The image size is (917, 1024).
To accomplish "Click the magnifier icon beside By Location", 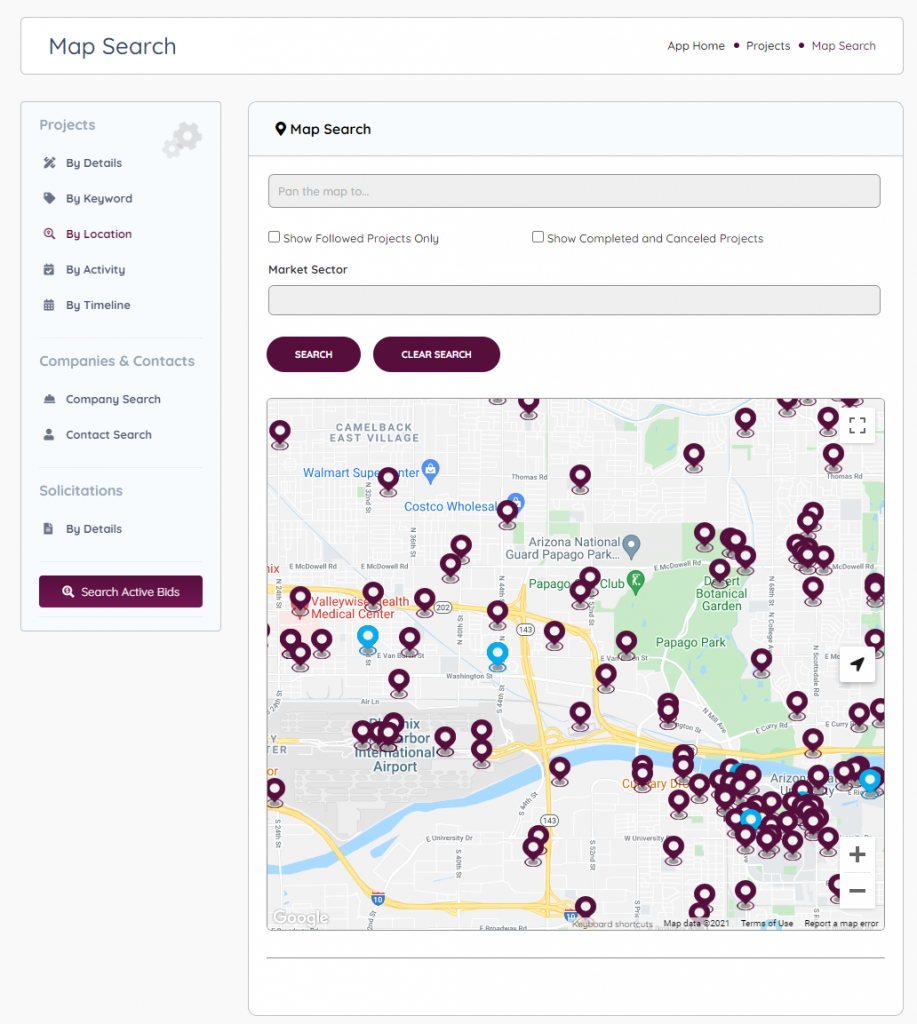I will [x=49, y=234].
